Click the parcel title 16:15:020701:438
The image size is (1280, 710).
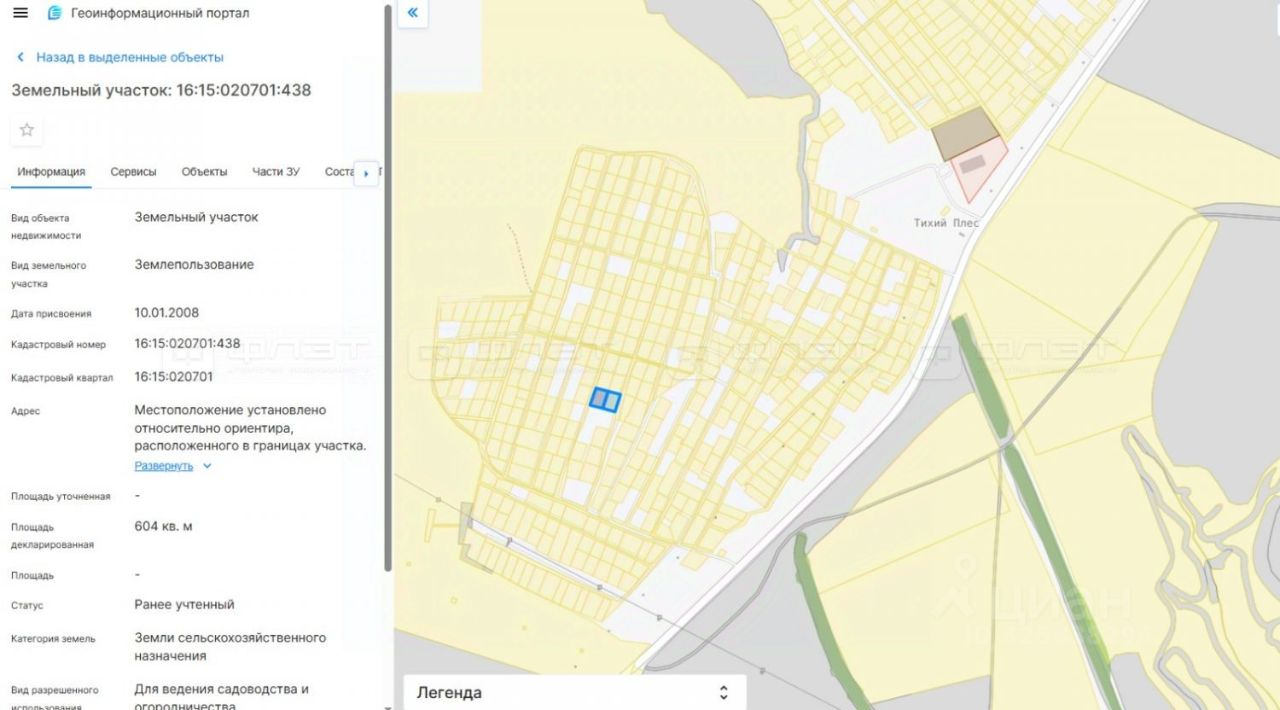pyautogui.click(x=161, y=90)
